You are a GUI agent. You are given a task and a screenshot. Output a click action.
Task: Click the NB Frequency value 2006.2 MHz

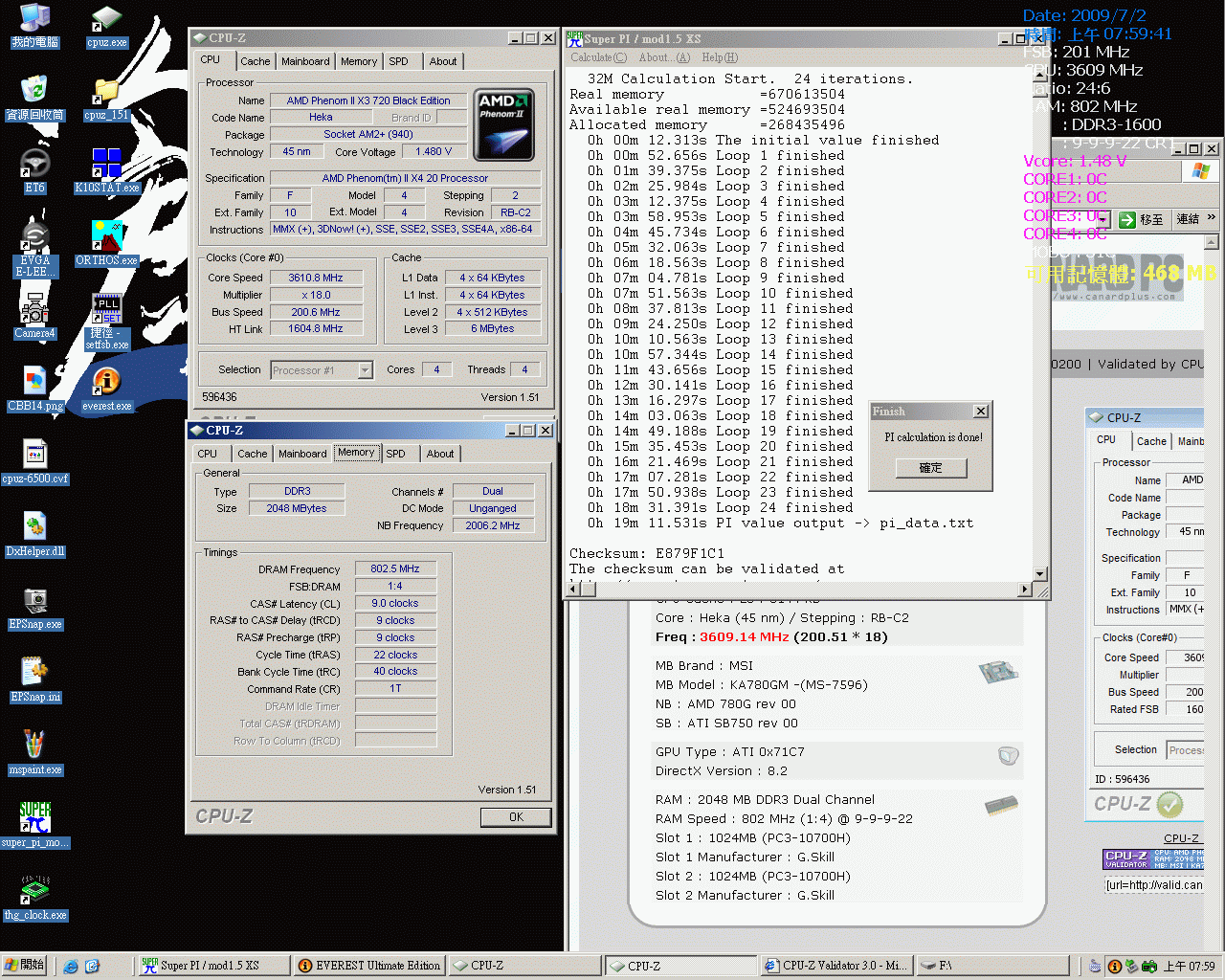[x=493, y=525]
